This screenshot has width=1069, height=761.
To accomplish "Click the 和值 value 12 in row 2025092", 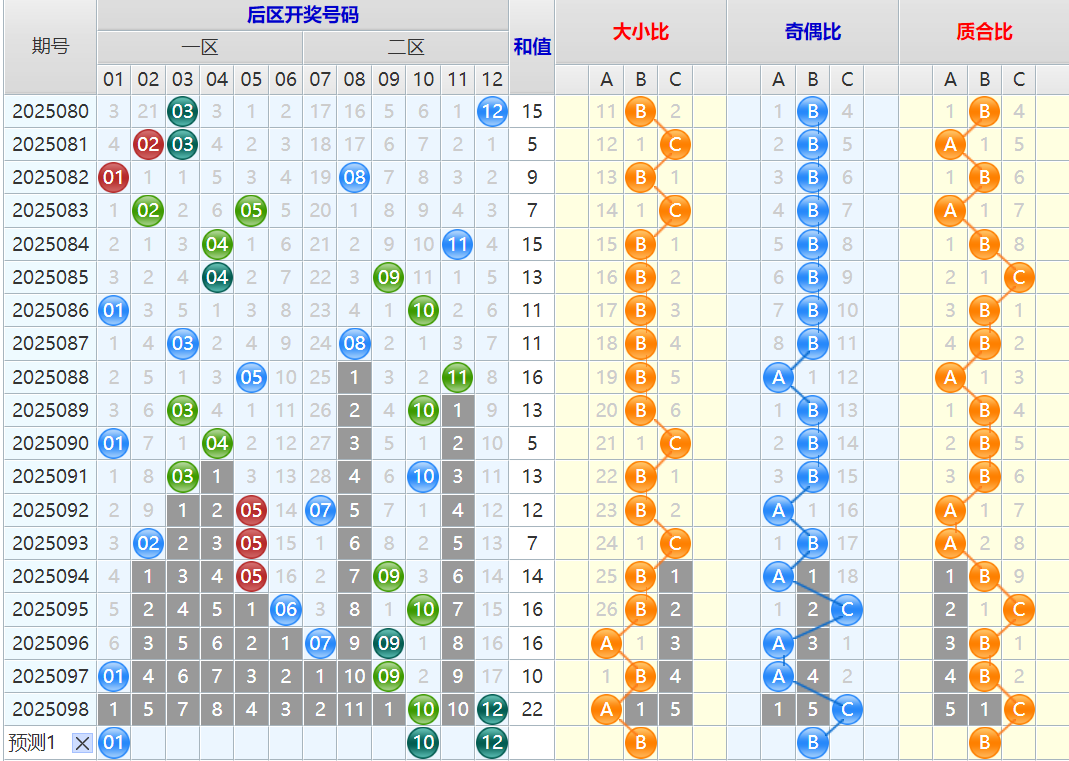I will coord(532,510).
